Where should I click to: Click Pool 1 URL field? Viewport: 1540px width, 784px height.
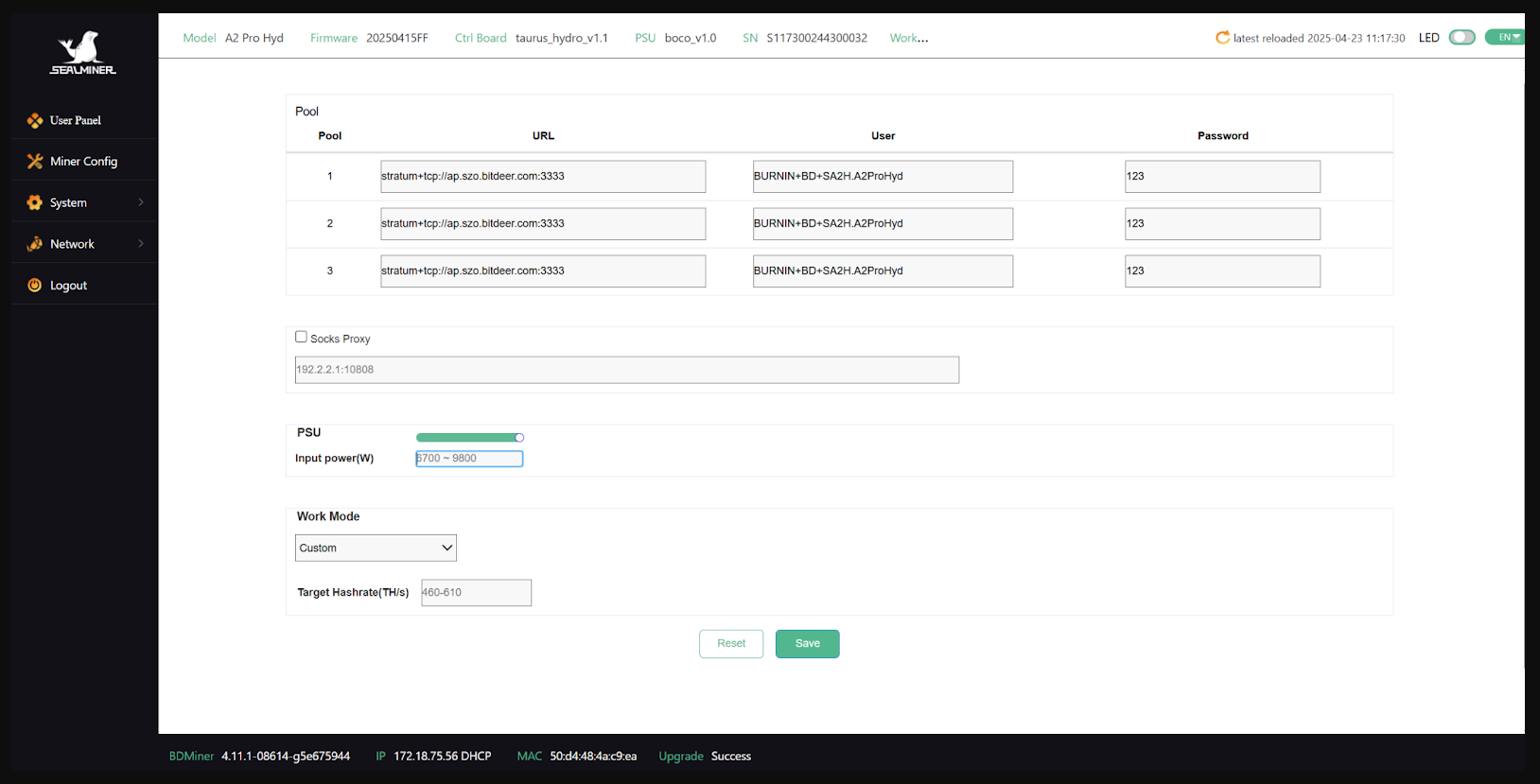pos(543,177)
